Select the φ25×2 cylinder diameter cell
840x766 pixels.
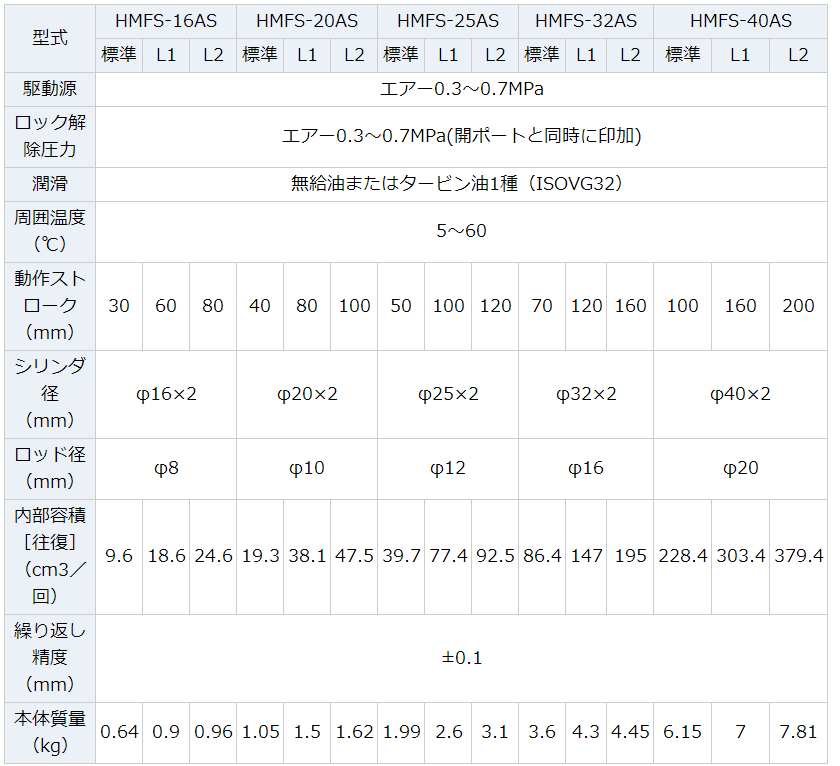pyautogui.click(x=448, y=394)
